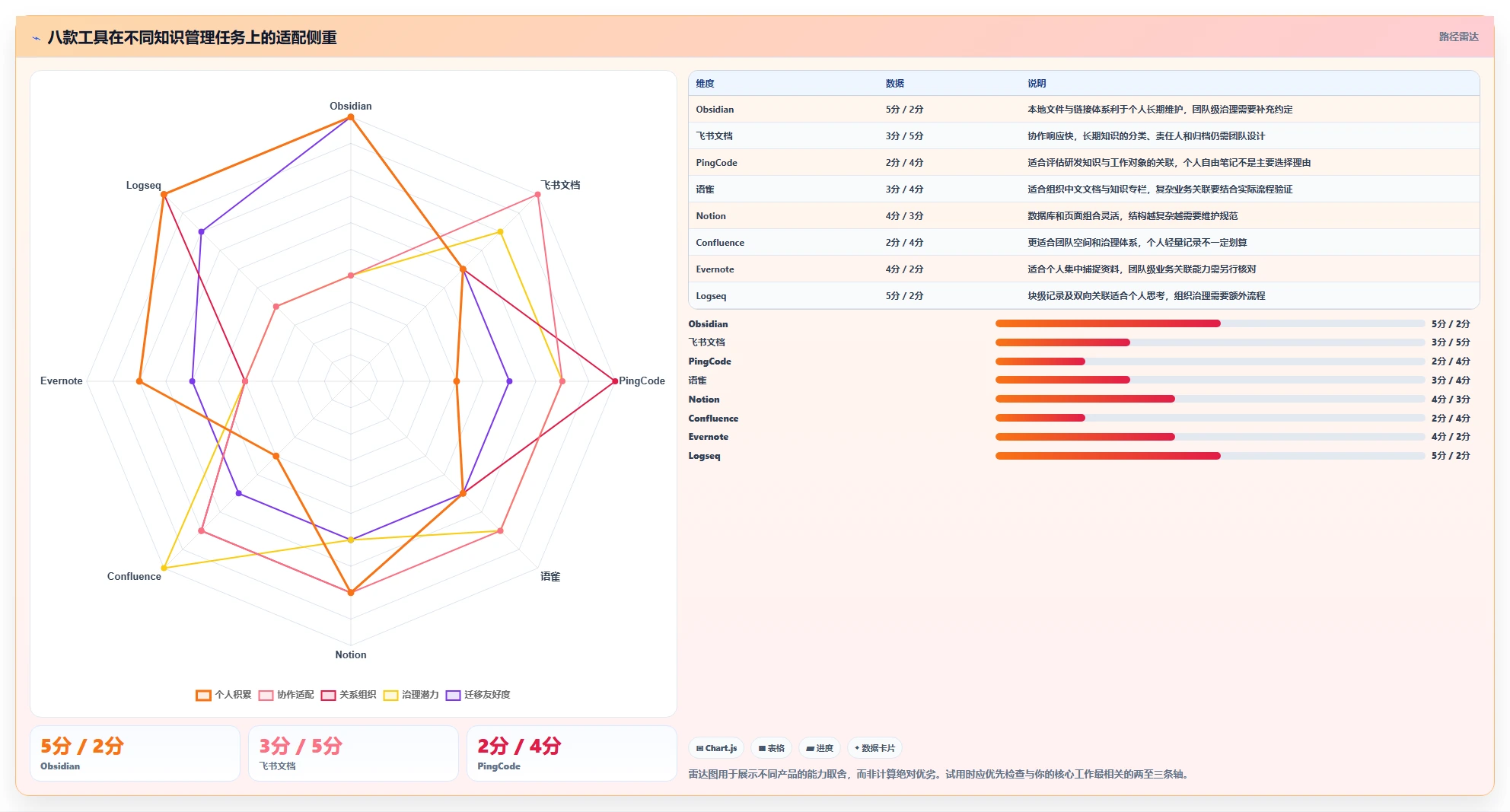Click the description starting with 适合评估研发知识
Screen dimensions: 1510x812
click(1169, 163)
